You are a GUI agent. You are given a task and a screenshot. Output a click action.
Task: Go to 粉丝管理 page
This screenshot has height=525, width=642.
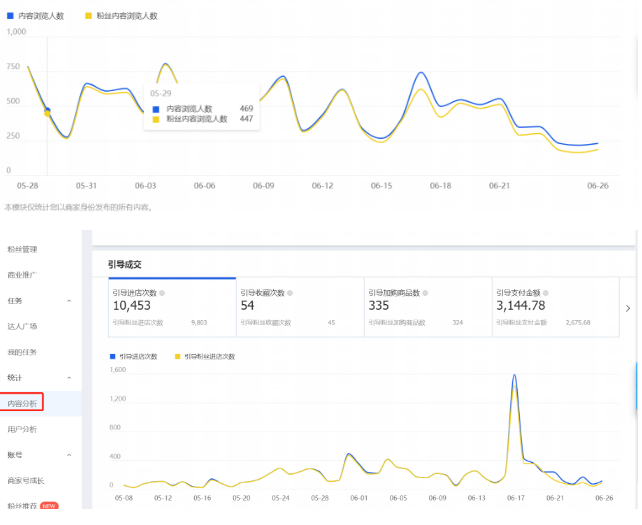(23, 249)
